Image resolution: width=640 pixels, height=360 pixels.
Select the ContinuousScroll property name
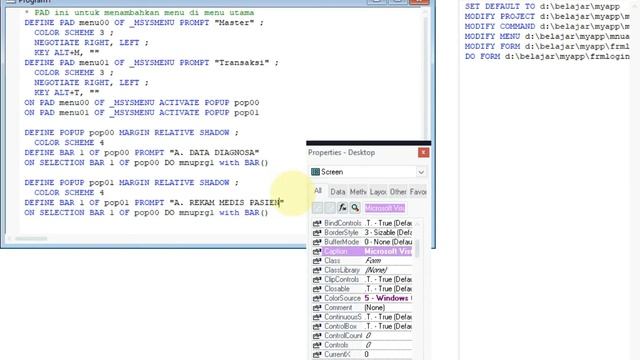click(x=343, y=317)
